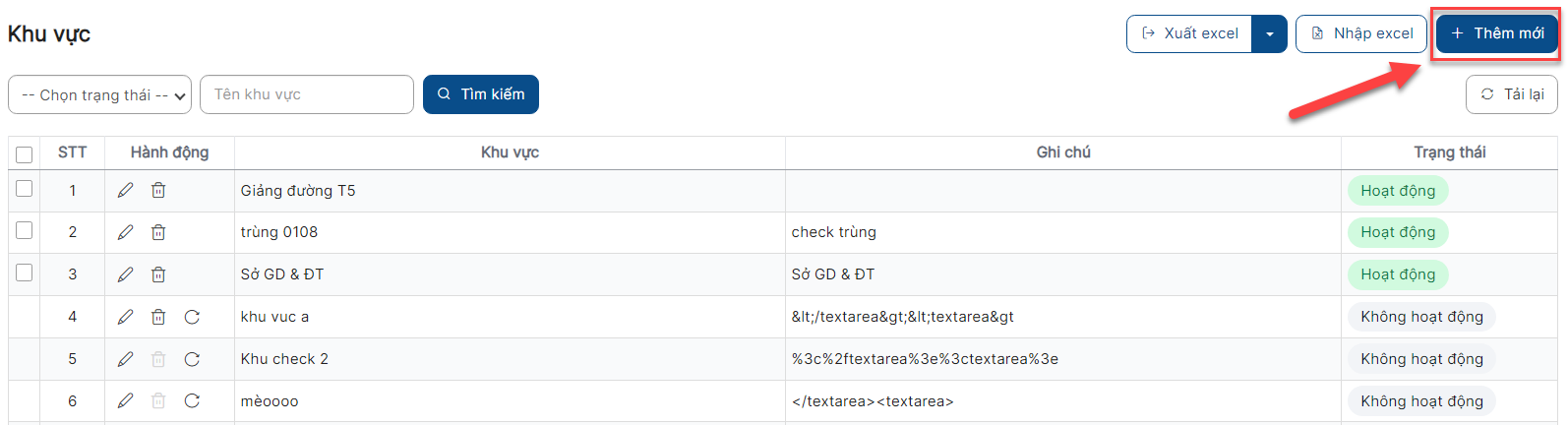
Task: Open the Chọn trạng thái dropdown
Action: point(100,95)
